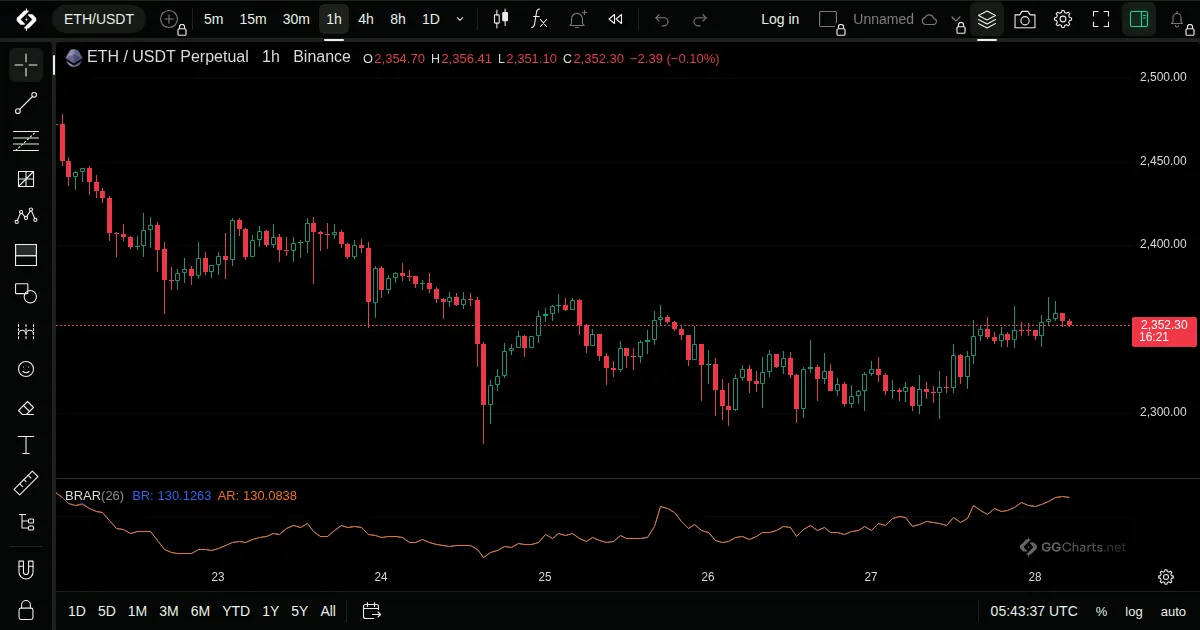Add a compare symbol
Image resolution: width=1200 pixels, height=630 pixels.
click(169, 19)
